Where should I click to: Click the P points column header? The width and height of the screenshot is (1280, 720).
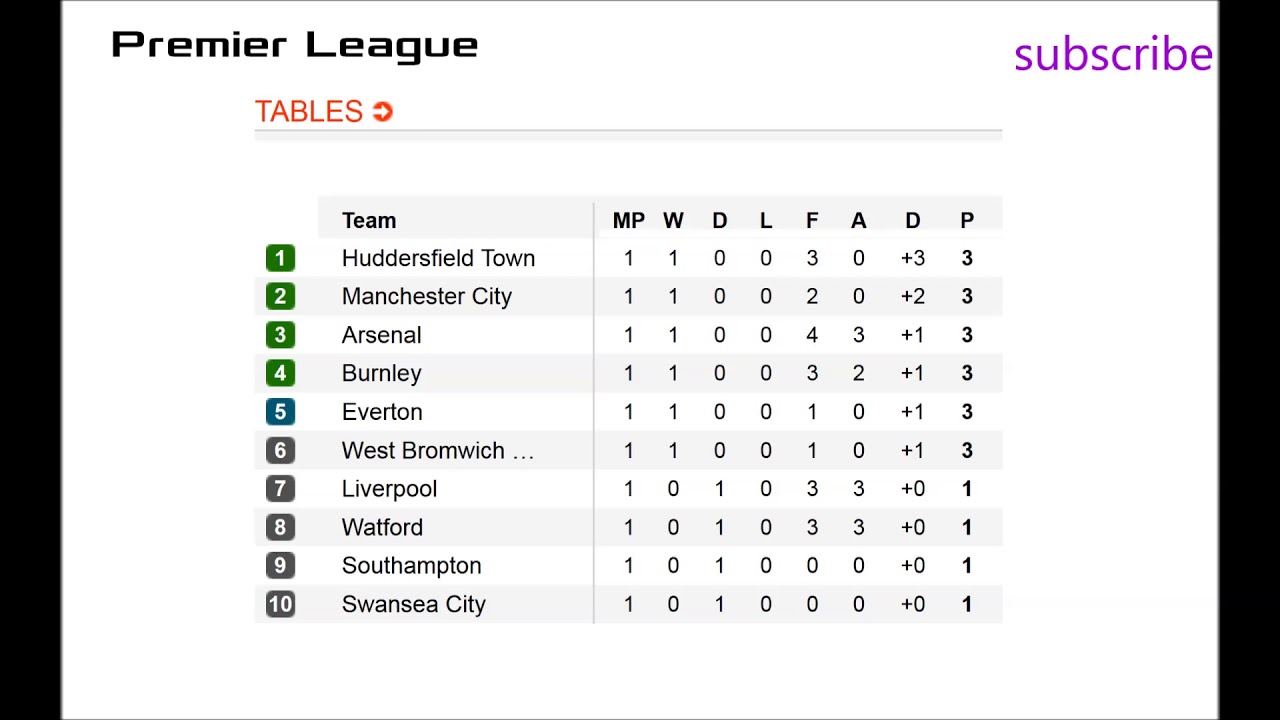[967, 221]
